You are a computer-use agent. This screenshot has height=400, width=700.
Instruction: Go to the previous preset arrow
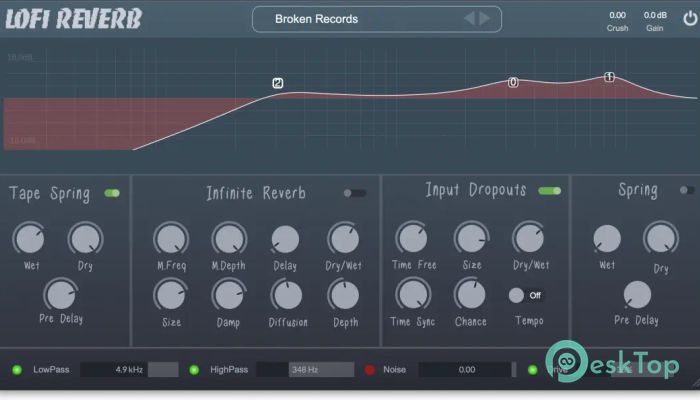tap(468, 18)
